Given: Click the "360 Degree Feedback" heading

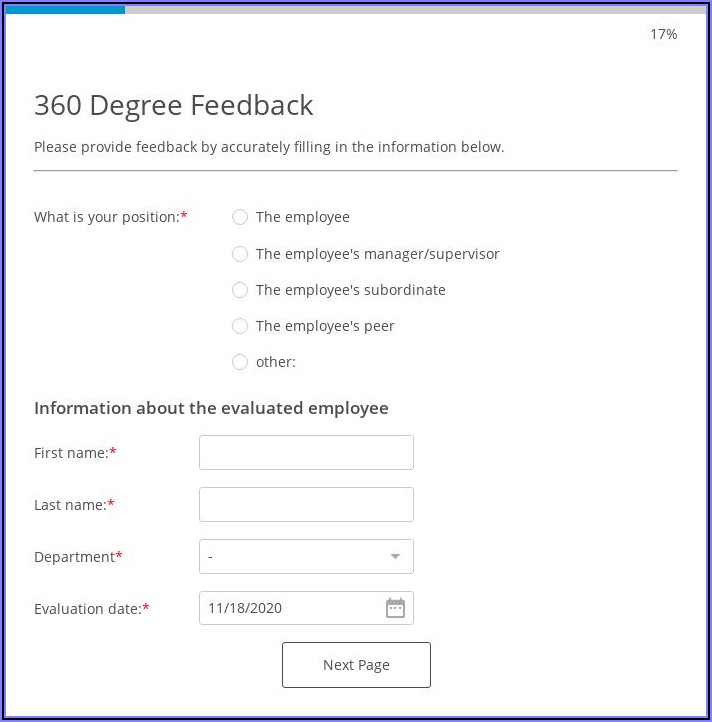Looking at the screenshot, I should (x=173, y=105).
